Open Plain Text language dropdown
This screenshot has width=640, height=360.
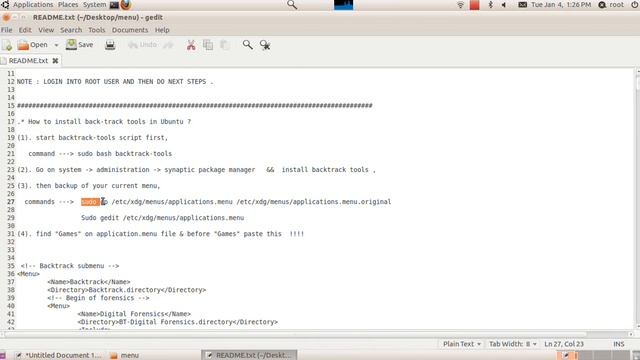tap(462, 344)
